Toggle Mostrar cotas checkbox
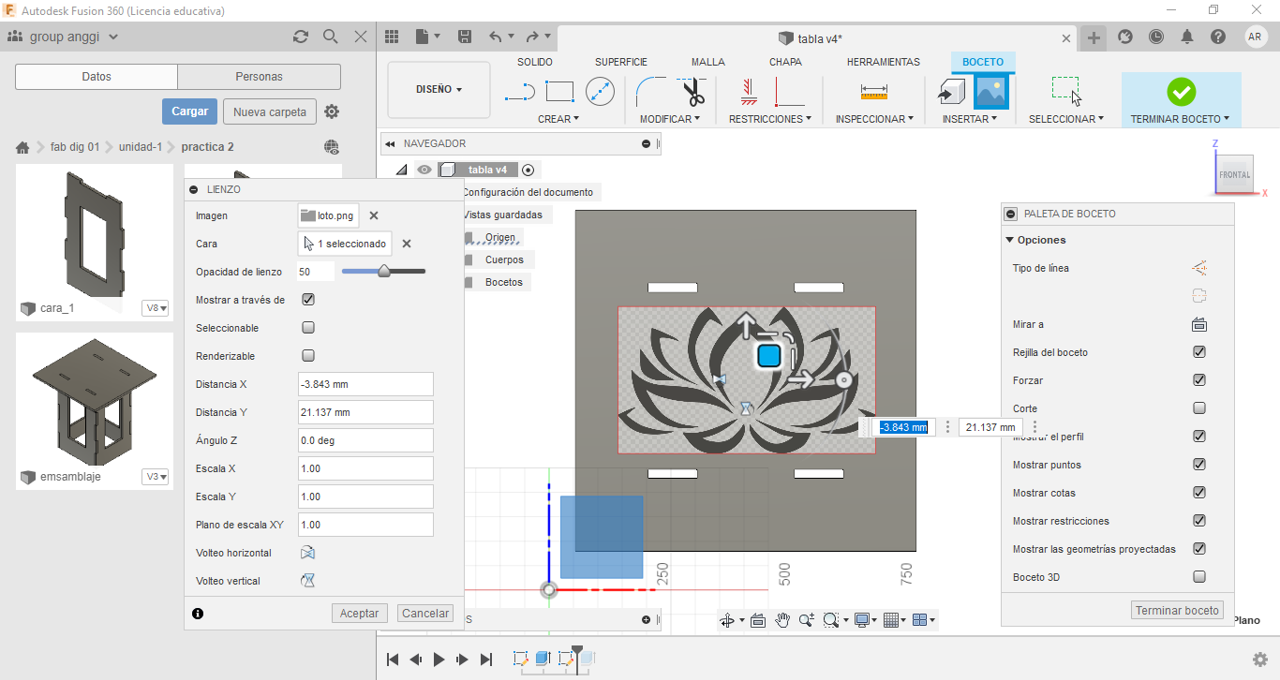The image size is (1280, 680). 1199,492
